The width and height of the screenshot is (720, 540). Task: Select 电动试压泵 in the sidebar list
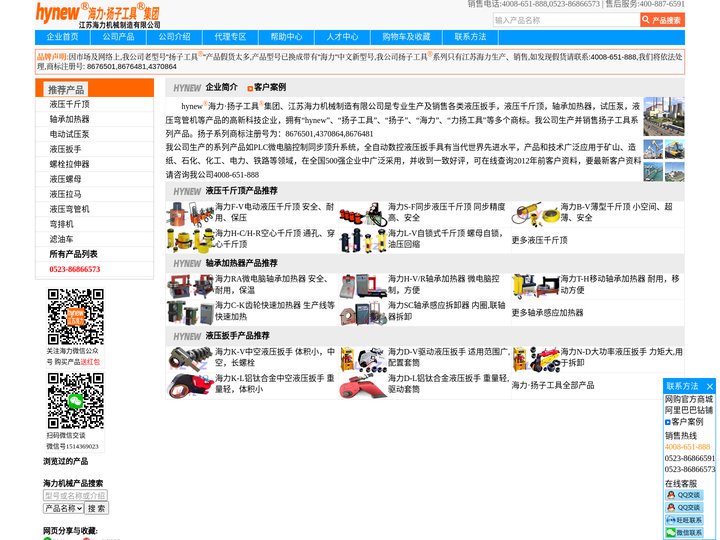pyautogui.click(x=69, y=134)
